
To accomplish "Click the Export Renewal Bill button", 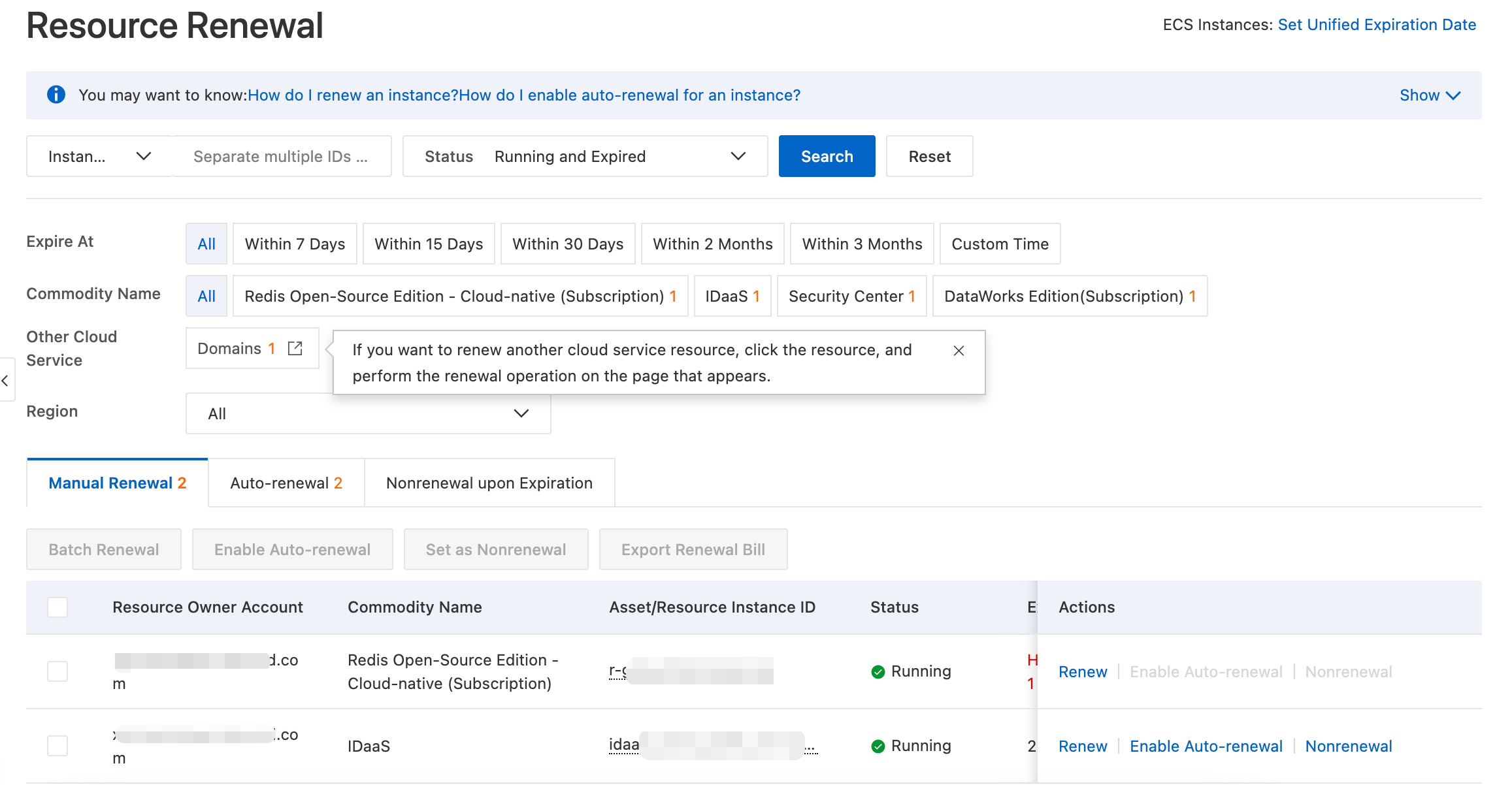I will [x=693, y=549].
